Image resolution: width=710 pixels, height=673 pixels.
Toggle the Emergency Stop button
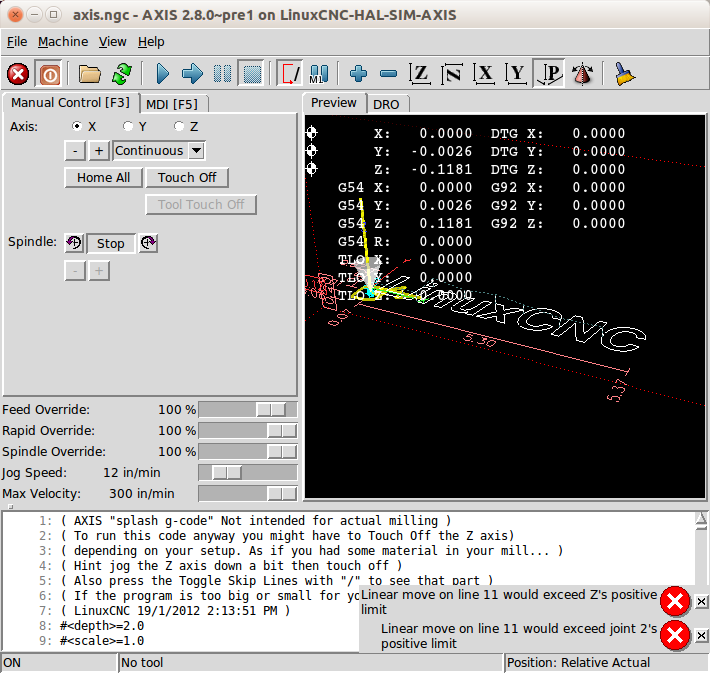point(18,74)
